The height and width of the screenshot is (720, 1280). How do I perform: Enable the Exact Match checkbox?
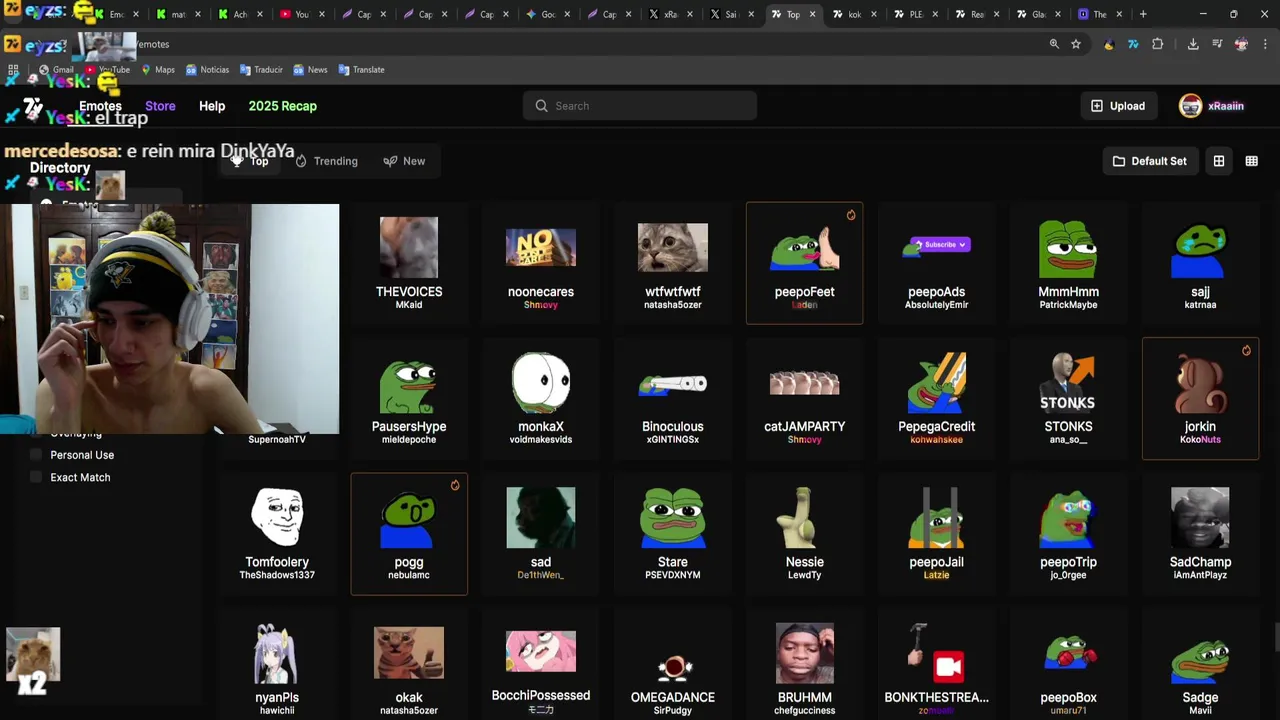tap(36, 477)
